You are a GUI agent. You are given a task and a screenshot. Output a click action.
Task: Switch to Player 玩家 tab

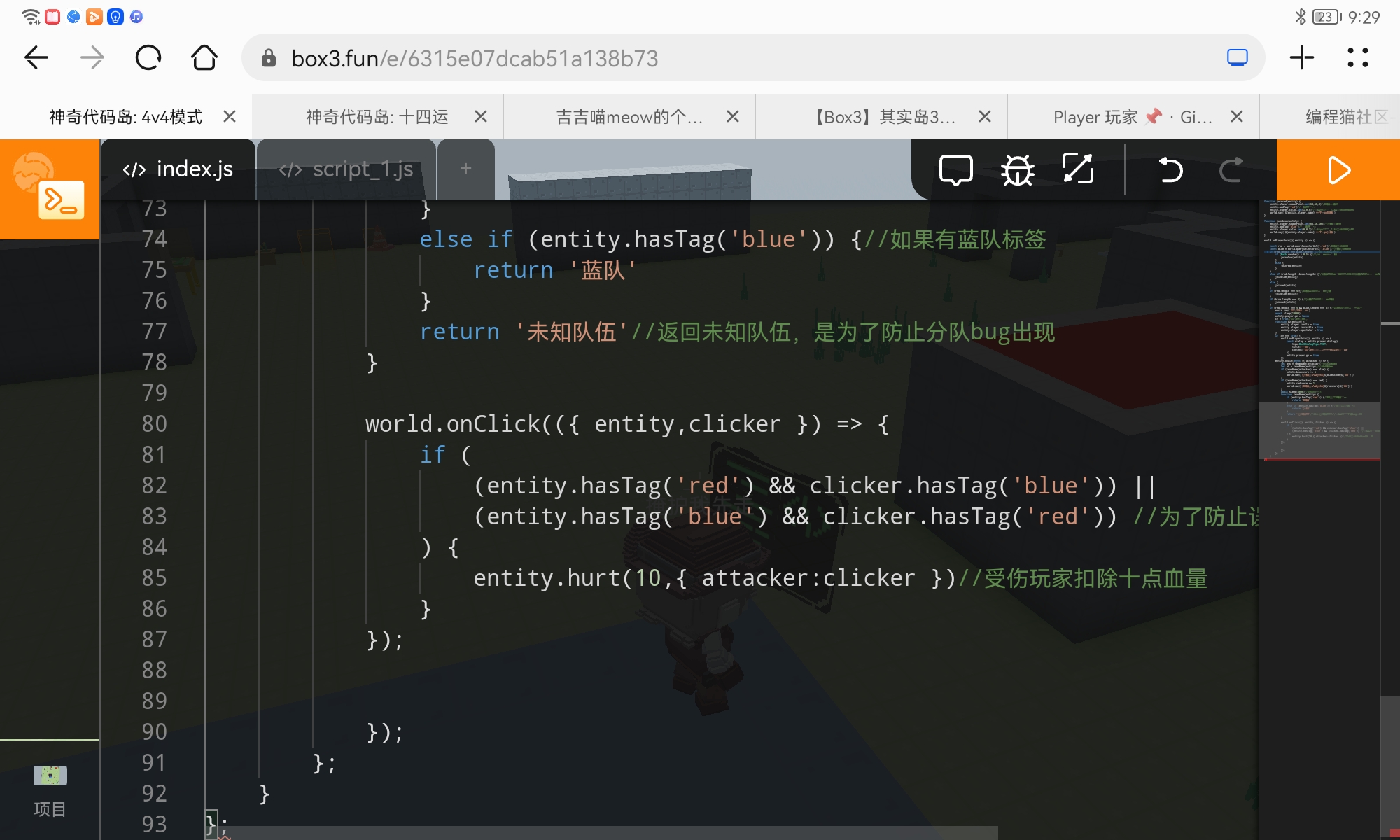point(1133,117)
